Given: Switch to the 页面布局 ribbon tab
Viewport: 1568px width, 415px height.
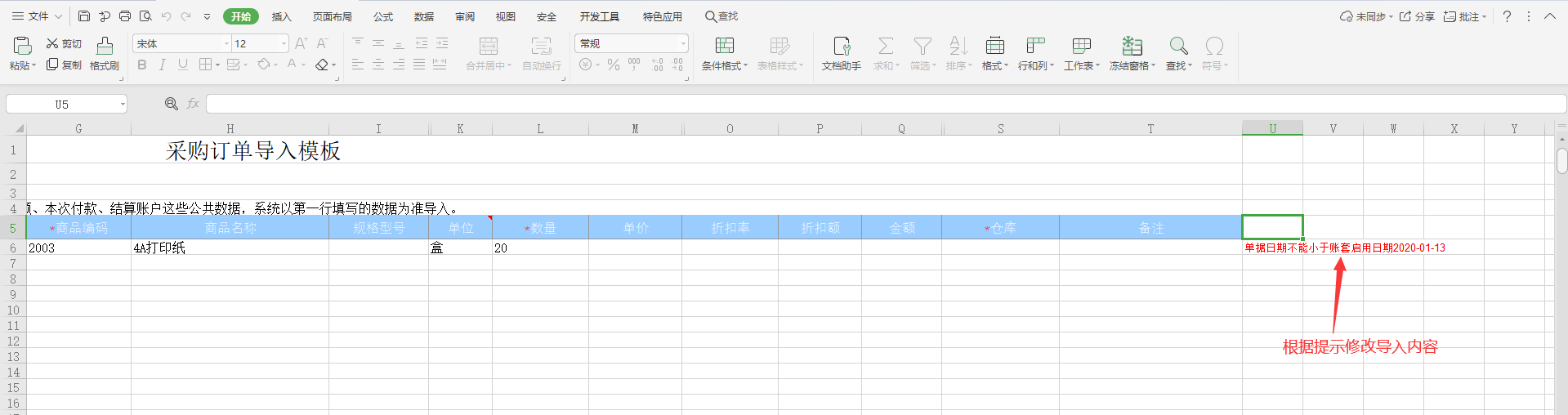Looking at the screenshot, I should [332, 16].
